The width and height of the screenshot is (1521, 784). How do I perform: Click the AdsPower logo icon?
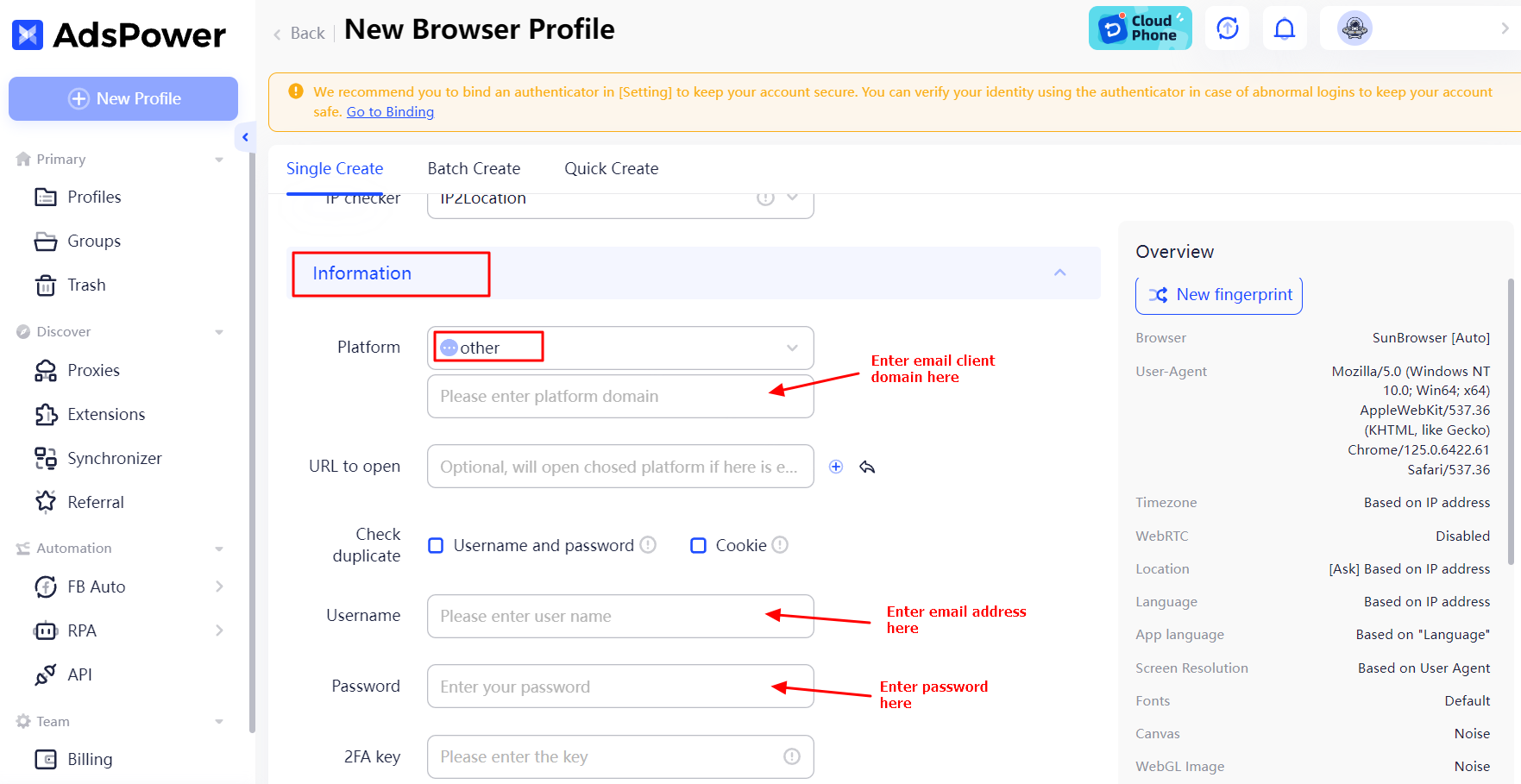[x=28, y=35]
